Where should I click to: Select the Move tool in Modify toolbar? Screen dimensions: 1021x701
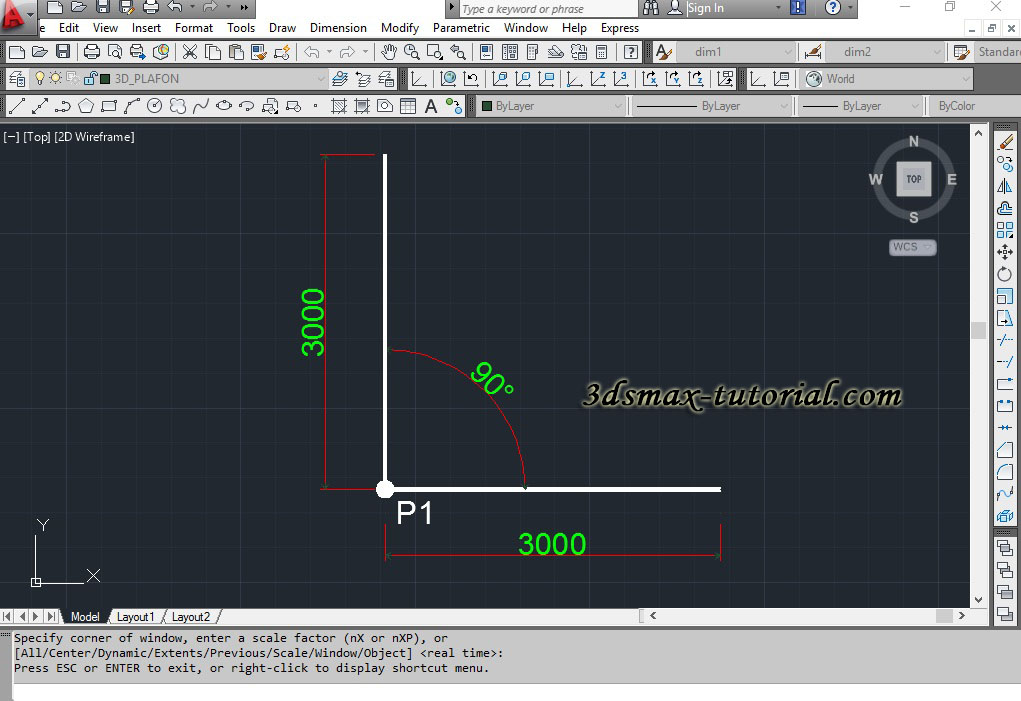pos(1005,252)
